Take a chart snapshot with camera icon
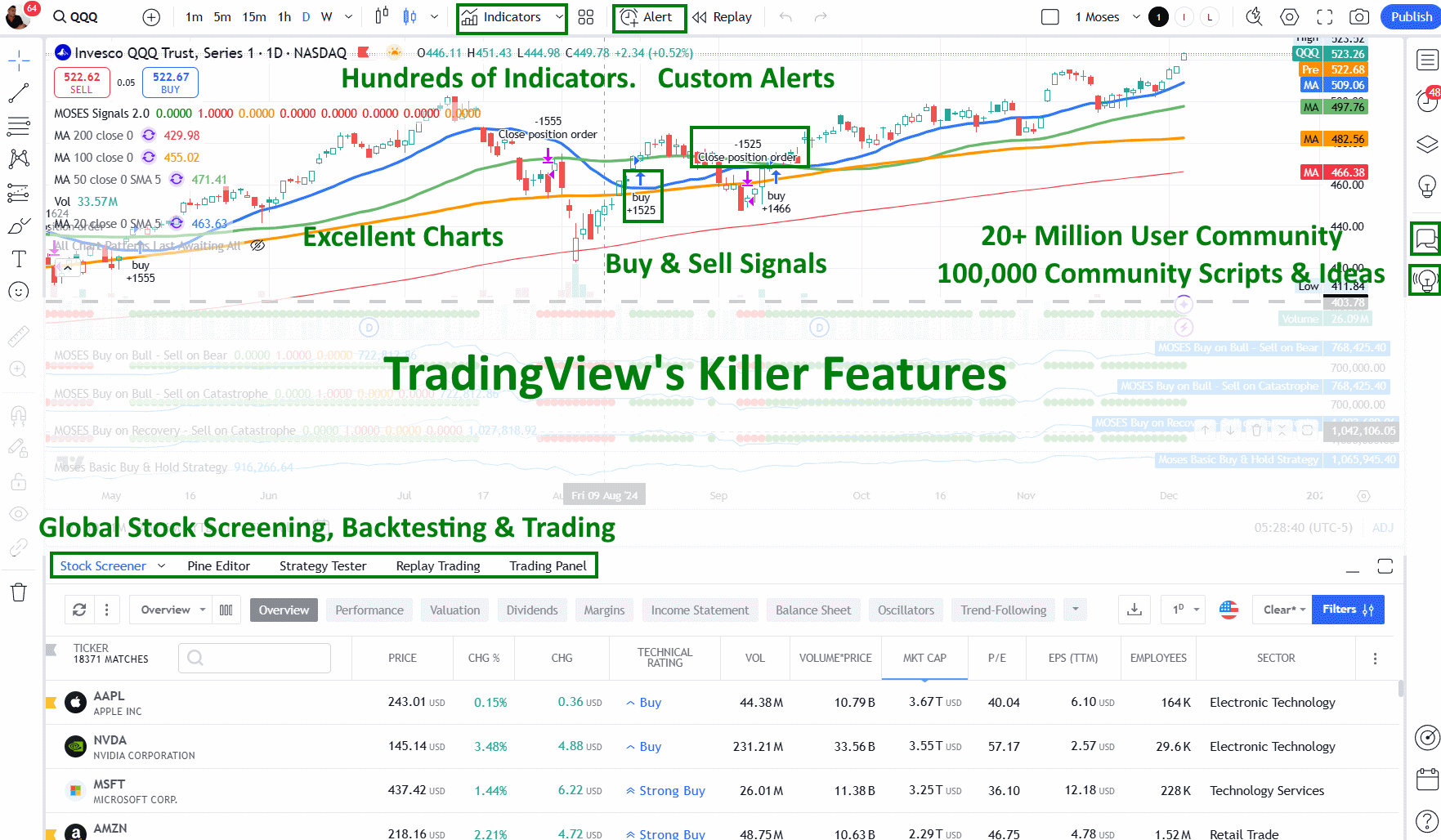 click(x=1359, y=17)
